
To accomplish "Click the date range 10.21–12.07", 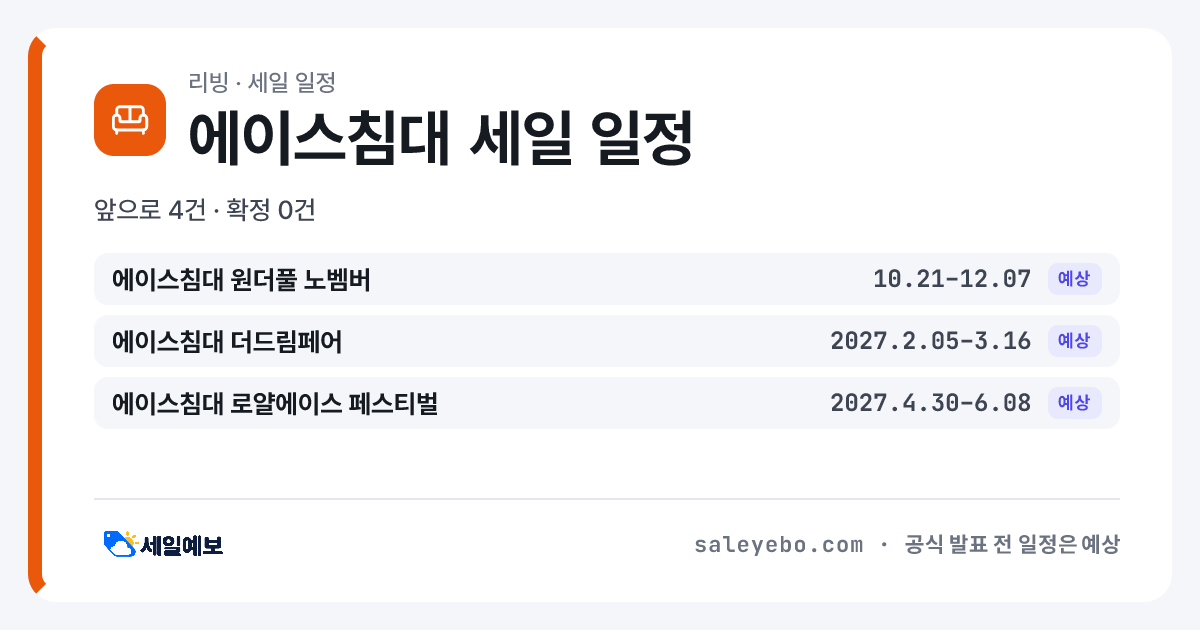I will click(952, 279).
